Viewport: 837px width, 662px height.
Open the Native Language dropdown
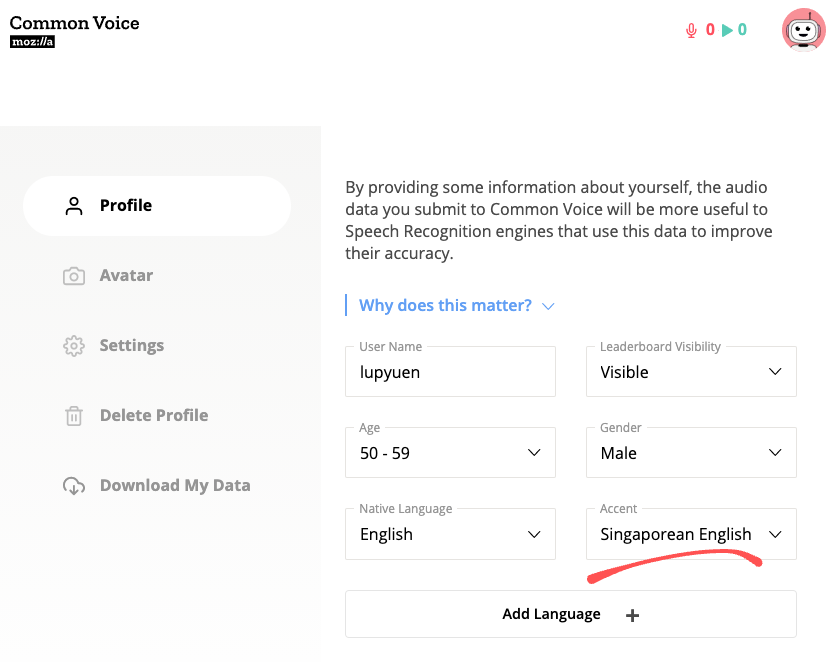[450, 534]
